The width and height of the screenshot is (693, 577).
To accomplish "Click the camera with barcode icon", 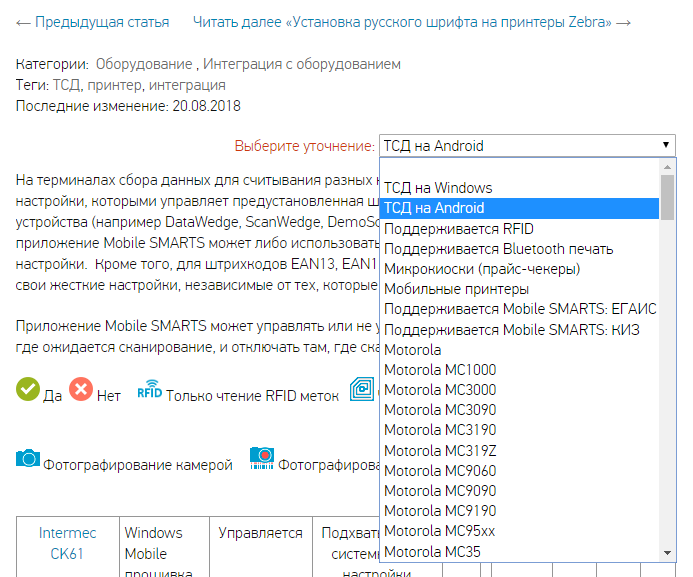I will 262,458.
